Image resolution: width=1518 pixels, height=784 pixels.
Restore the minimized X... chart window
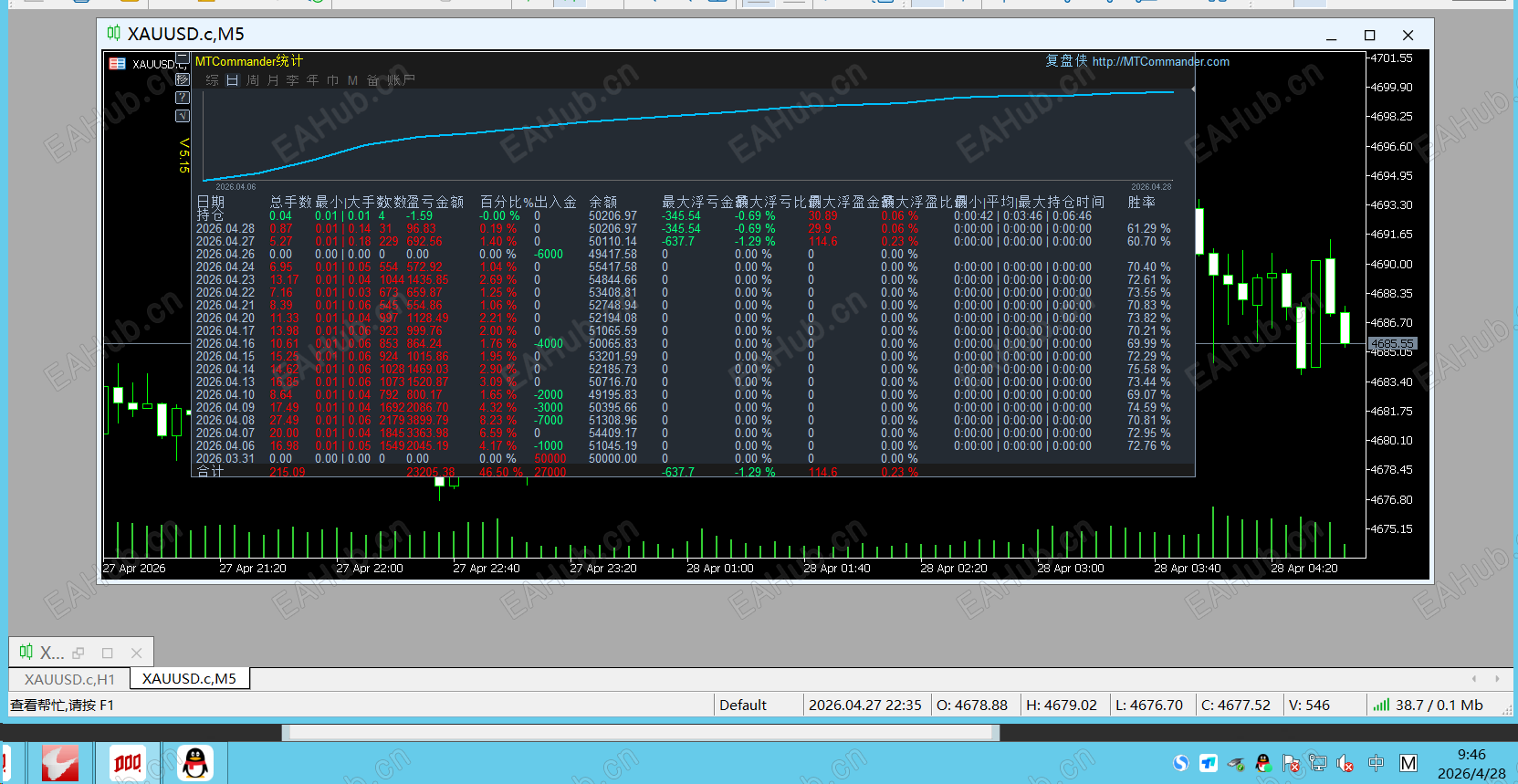click(x=79, y=653)
